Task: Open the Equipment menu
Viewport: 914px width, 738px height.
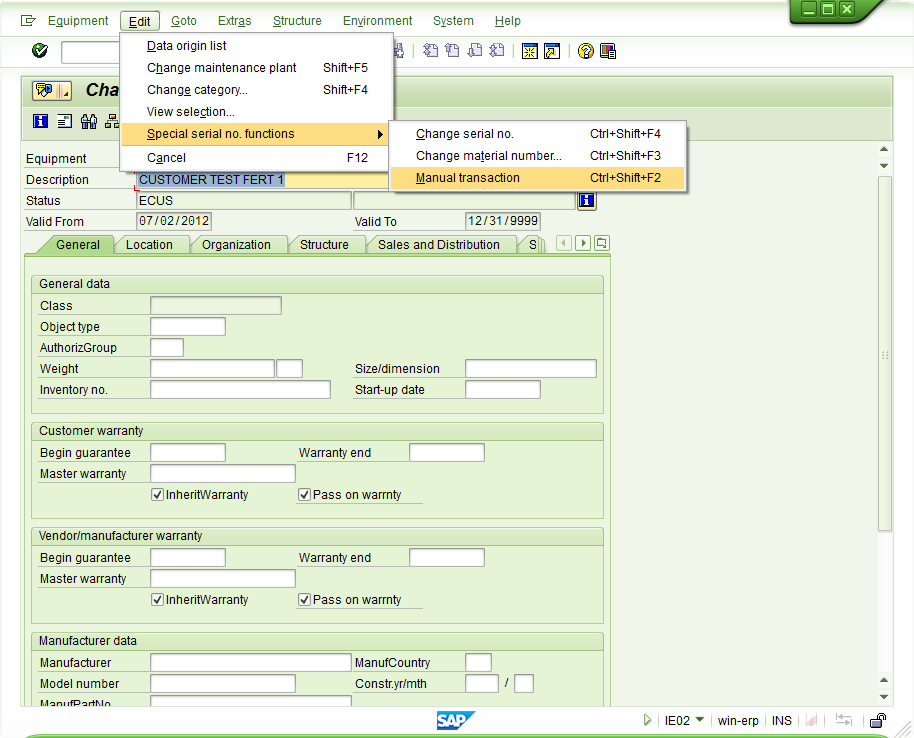Action: tap(78, 21)
